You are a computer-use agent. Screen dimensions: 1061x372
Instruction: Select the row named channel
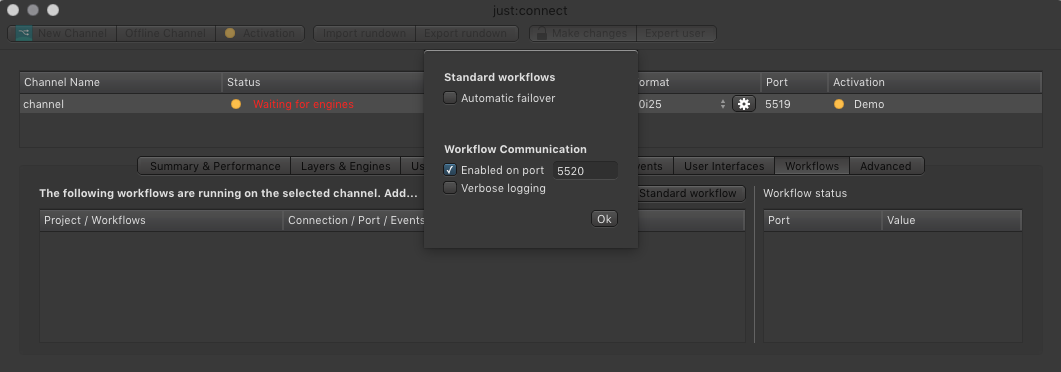[530, 104]
